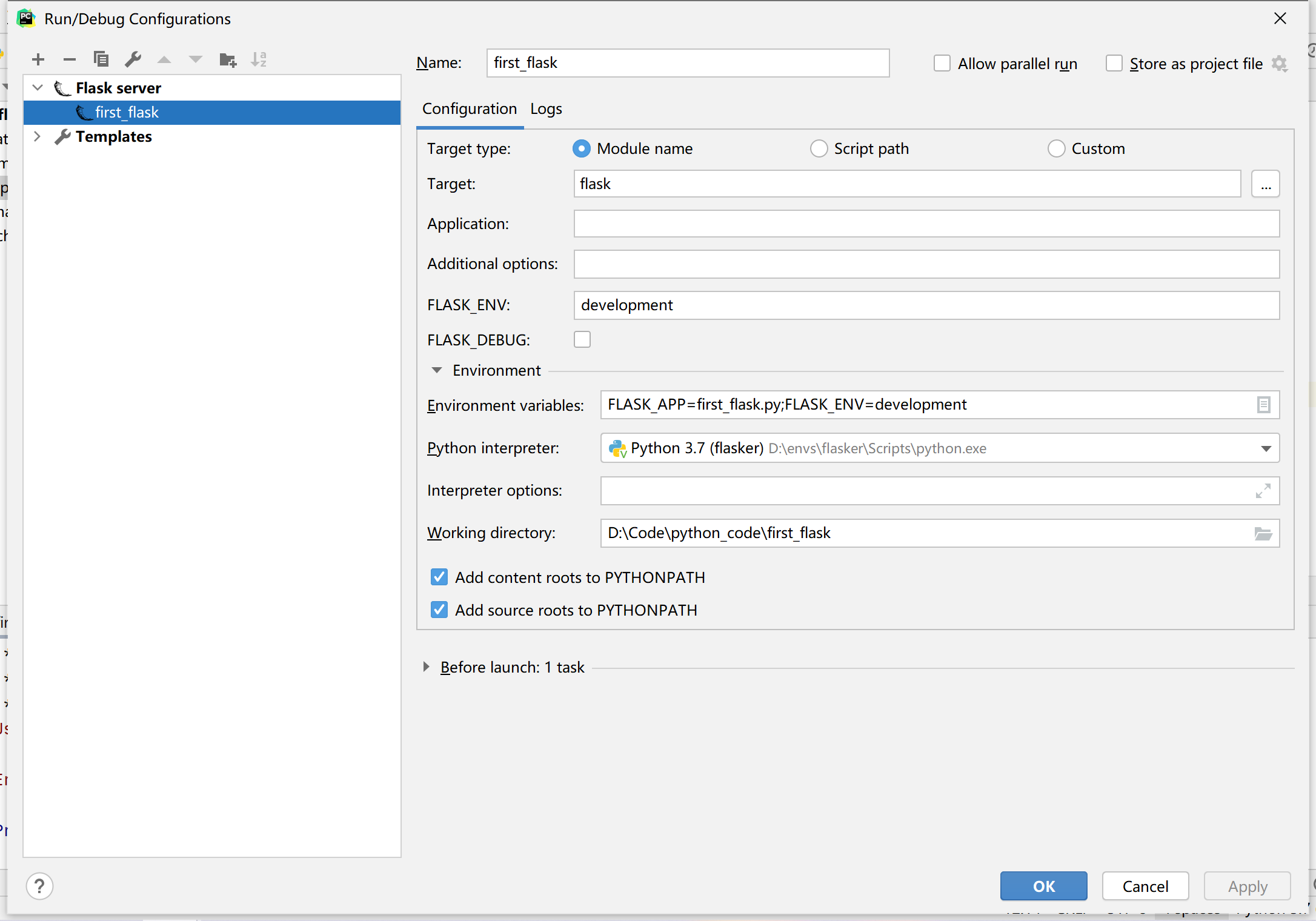Select the Custom target type
1316x921 pixels.
(1057, 148)
